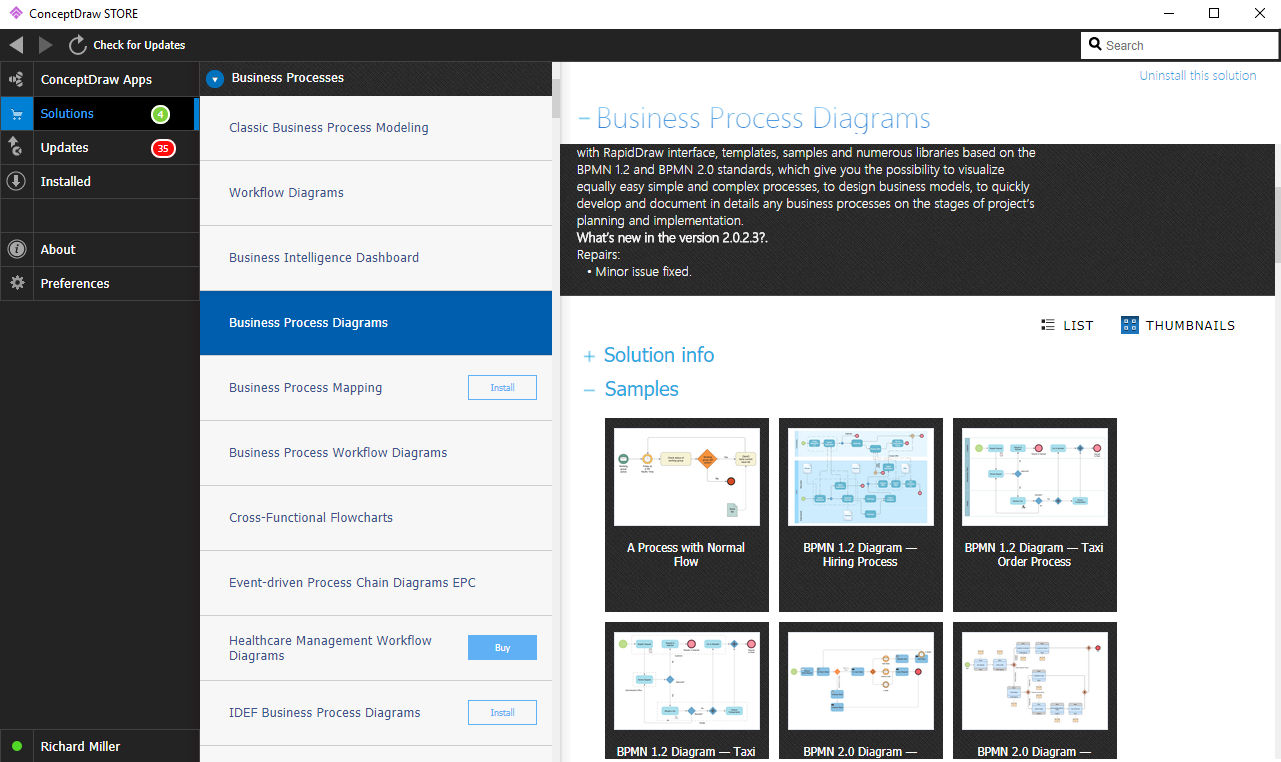
Task: Click 'Minor issue fixed.' text
Action: coord(644,271)
